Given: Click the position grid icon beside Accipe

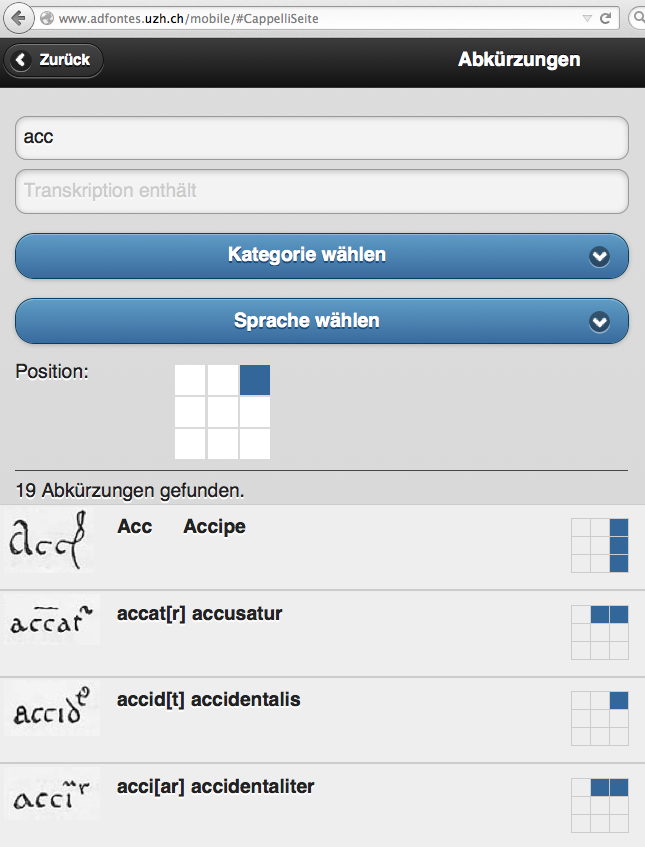Looking at the screenshot, I should (x=600, y=546).
